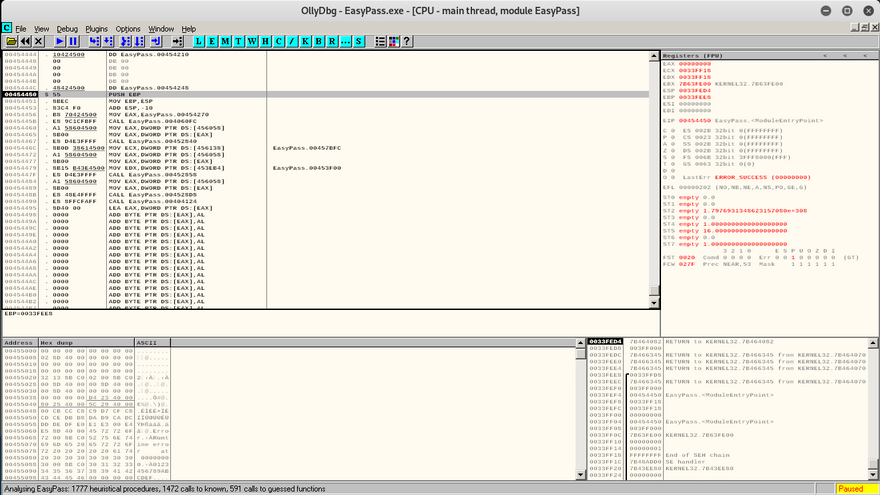Select the CALL EasyPass.00404124 instruction
This screenshot has height=495, width=880.
pos(326,201)
